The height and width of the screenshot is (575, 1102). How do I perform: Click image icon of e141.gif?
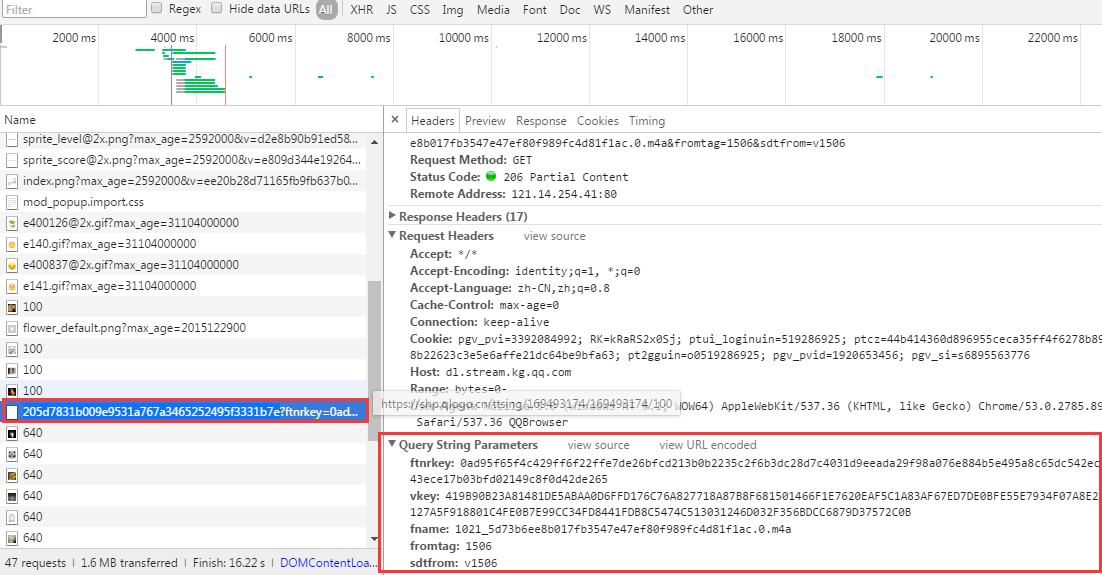click(x=11, y=287)
